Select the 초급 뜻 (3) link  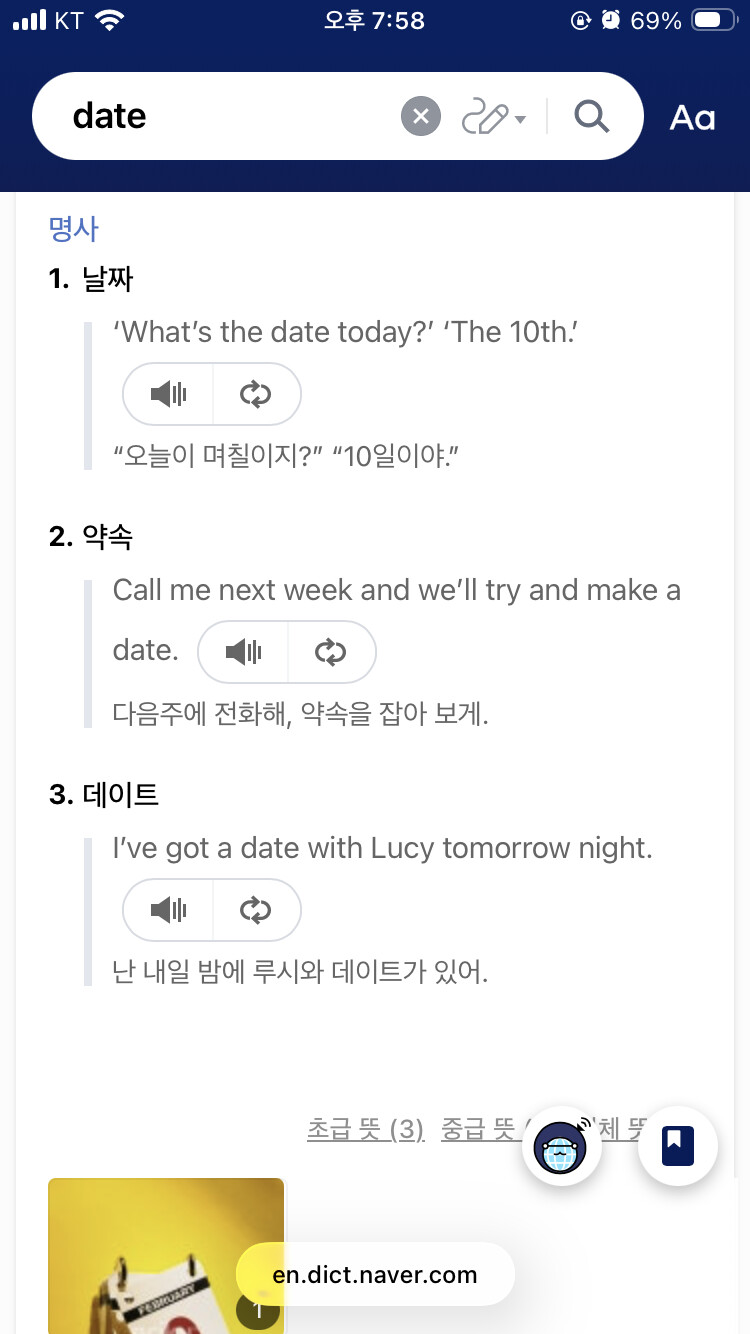pos(365,1130)
